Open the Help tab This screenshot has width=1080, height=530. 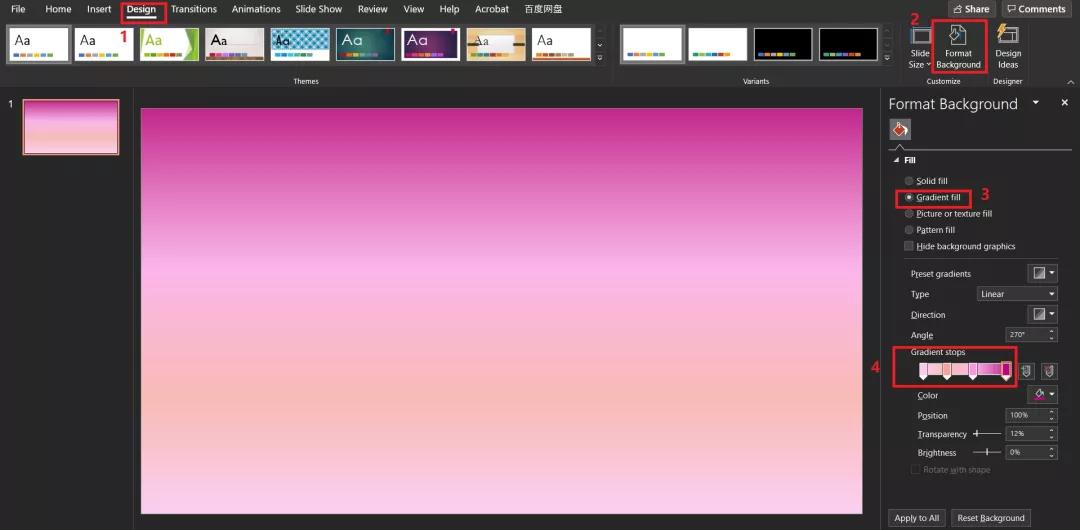tap(449, 10)
